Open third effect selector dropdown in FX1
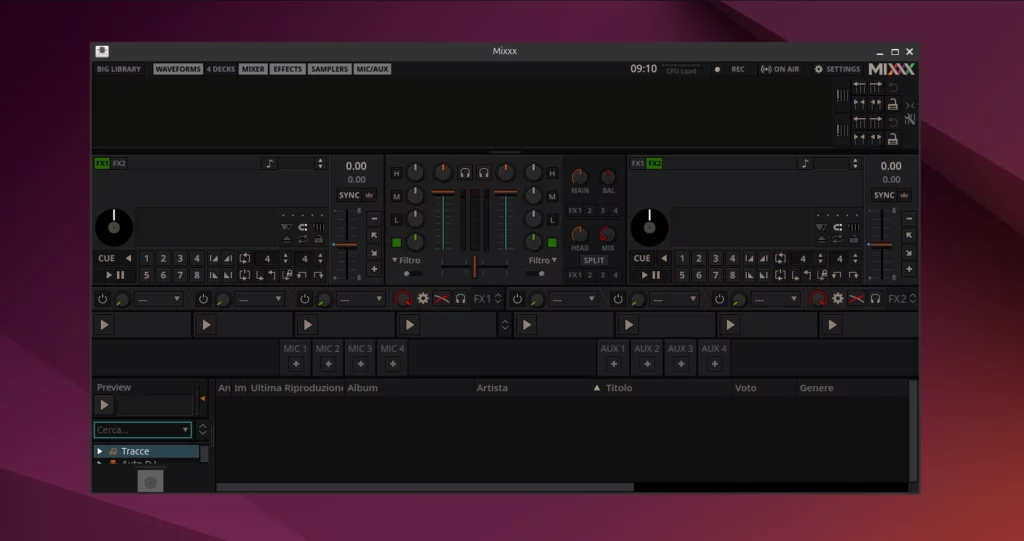The image size is (1024, 541). [360, 299]
